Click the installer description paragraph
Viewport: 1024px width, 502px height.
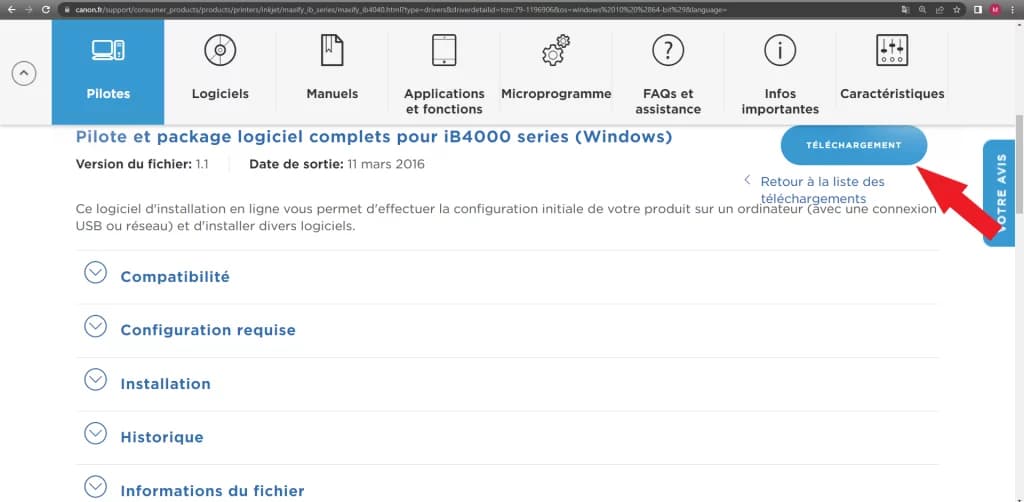coord(506,218)
